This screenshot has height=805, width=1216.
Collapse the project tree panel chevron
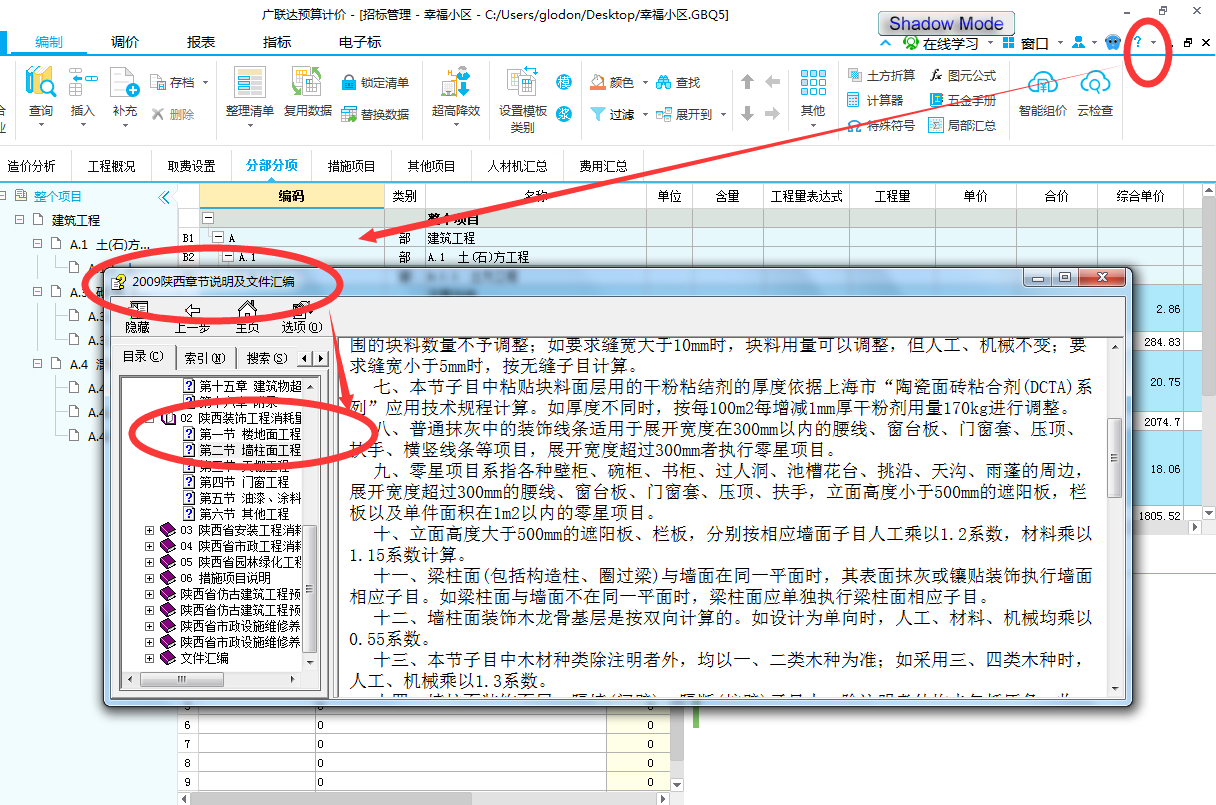[165, 197]
